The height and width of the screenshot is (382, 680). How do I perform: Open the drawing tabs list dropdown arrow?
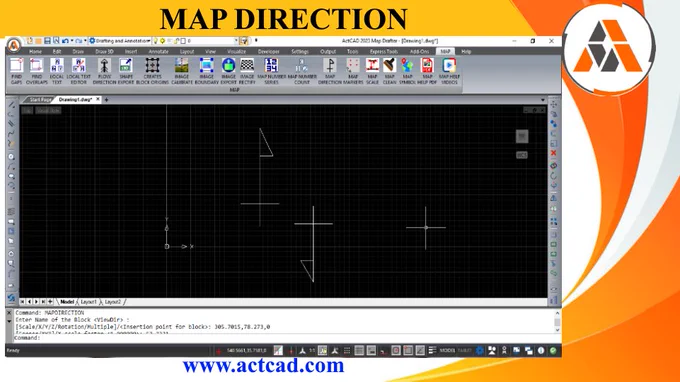(x=543, y=100)
